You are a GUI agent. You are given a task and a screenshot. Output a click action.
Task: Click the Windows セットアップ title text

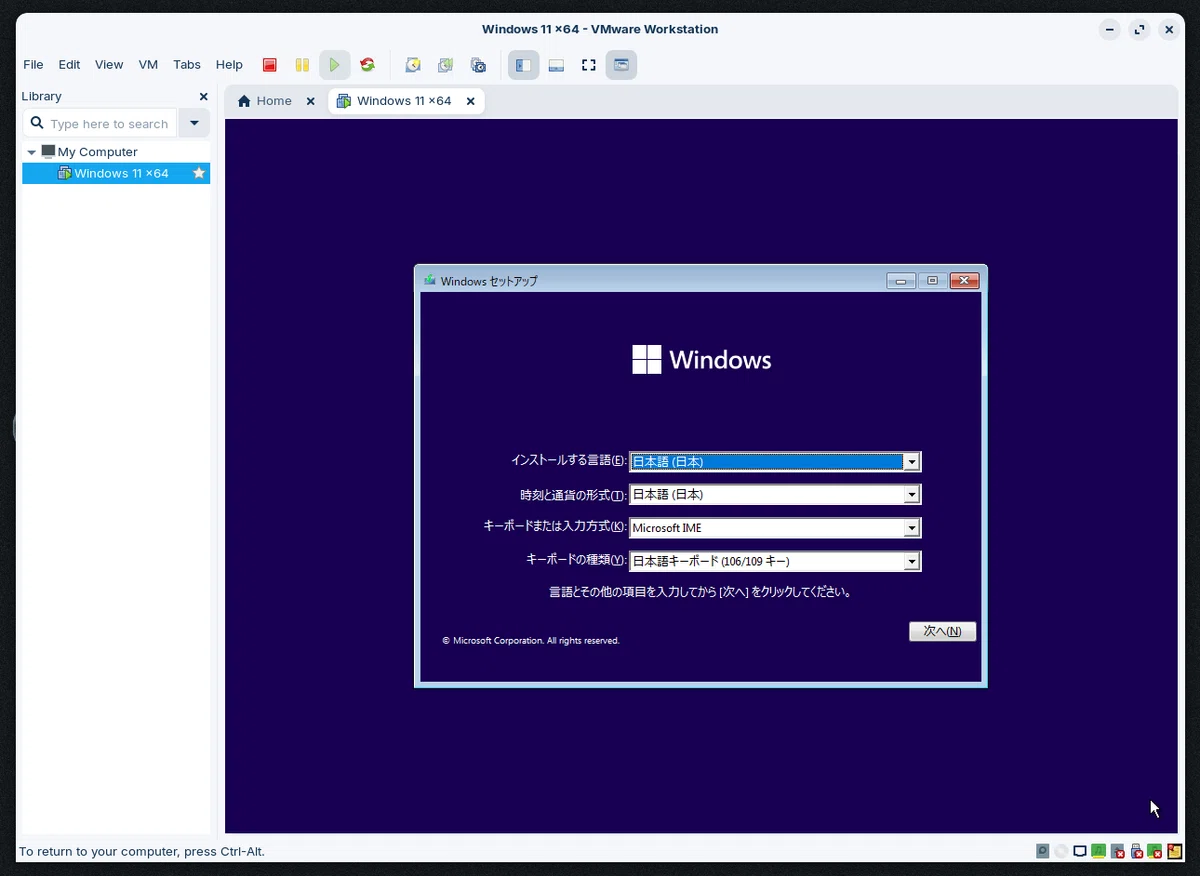[489, 281]
